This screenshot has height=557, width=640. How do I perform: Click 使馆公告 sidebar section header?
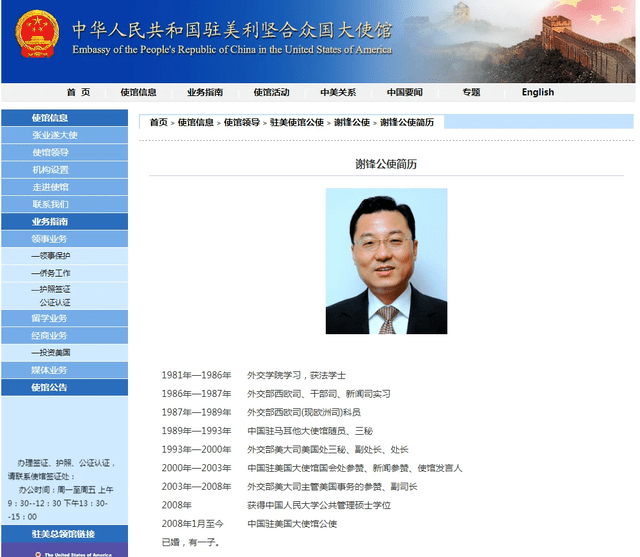[64, 387]
